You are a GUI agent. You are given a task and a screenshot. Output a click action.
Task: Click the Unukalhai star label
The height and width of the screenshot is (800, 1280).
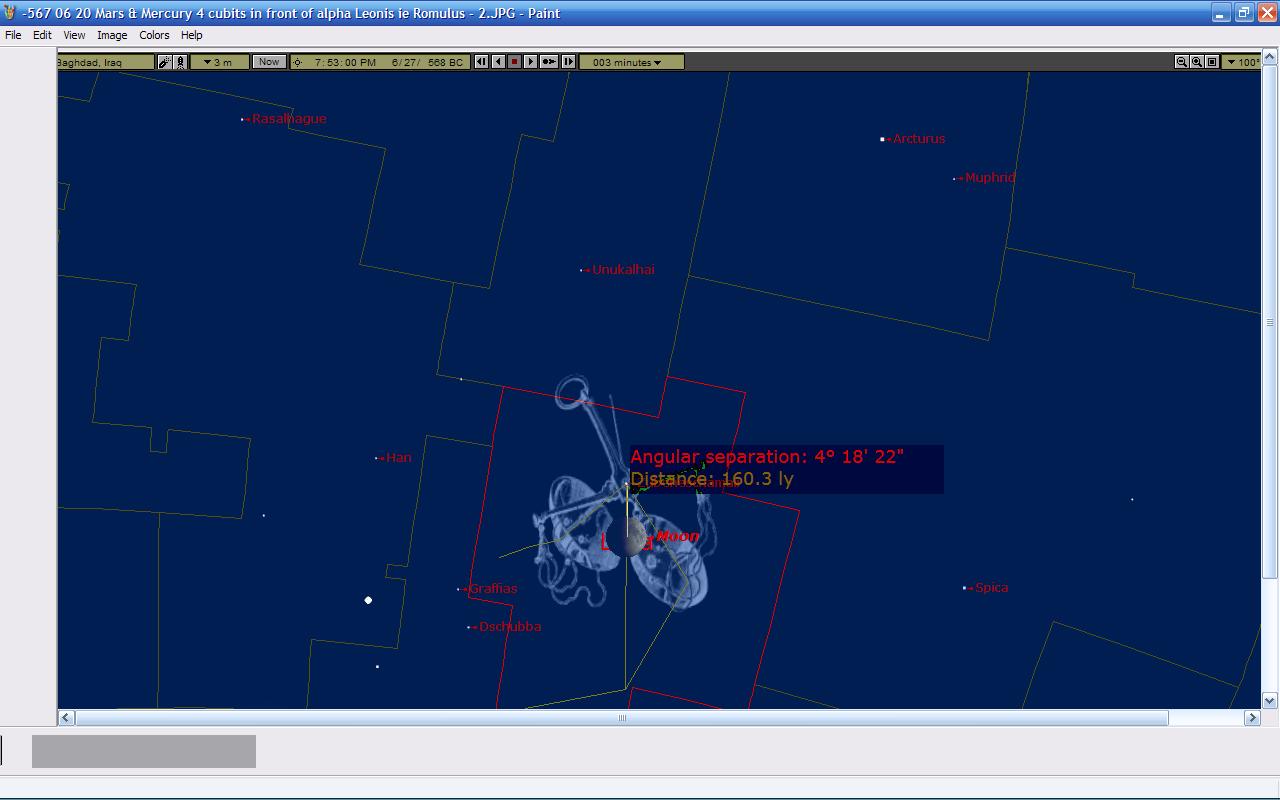[623, 270]
